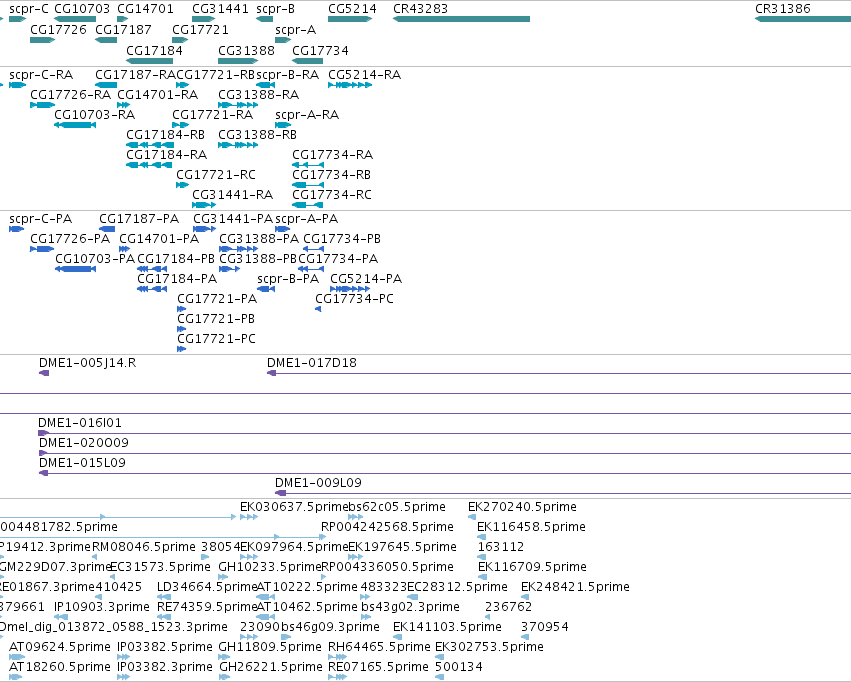Click the scpr-C-RA transcript label
This screenshot has height=682, width=851.
coord(41,75)
